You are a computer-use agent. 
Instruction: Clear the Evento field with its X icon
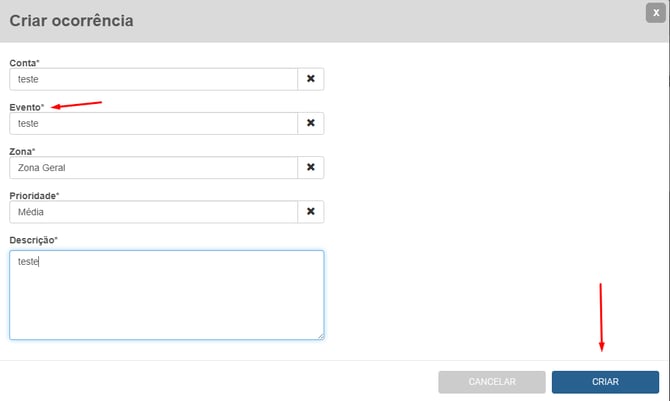[310, 123]
